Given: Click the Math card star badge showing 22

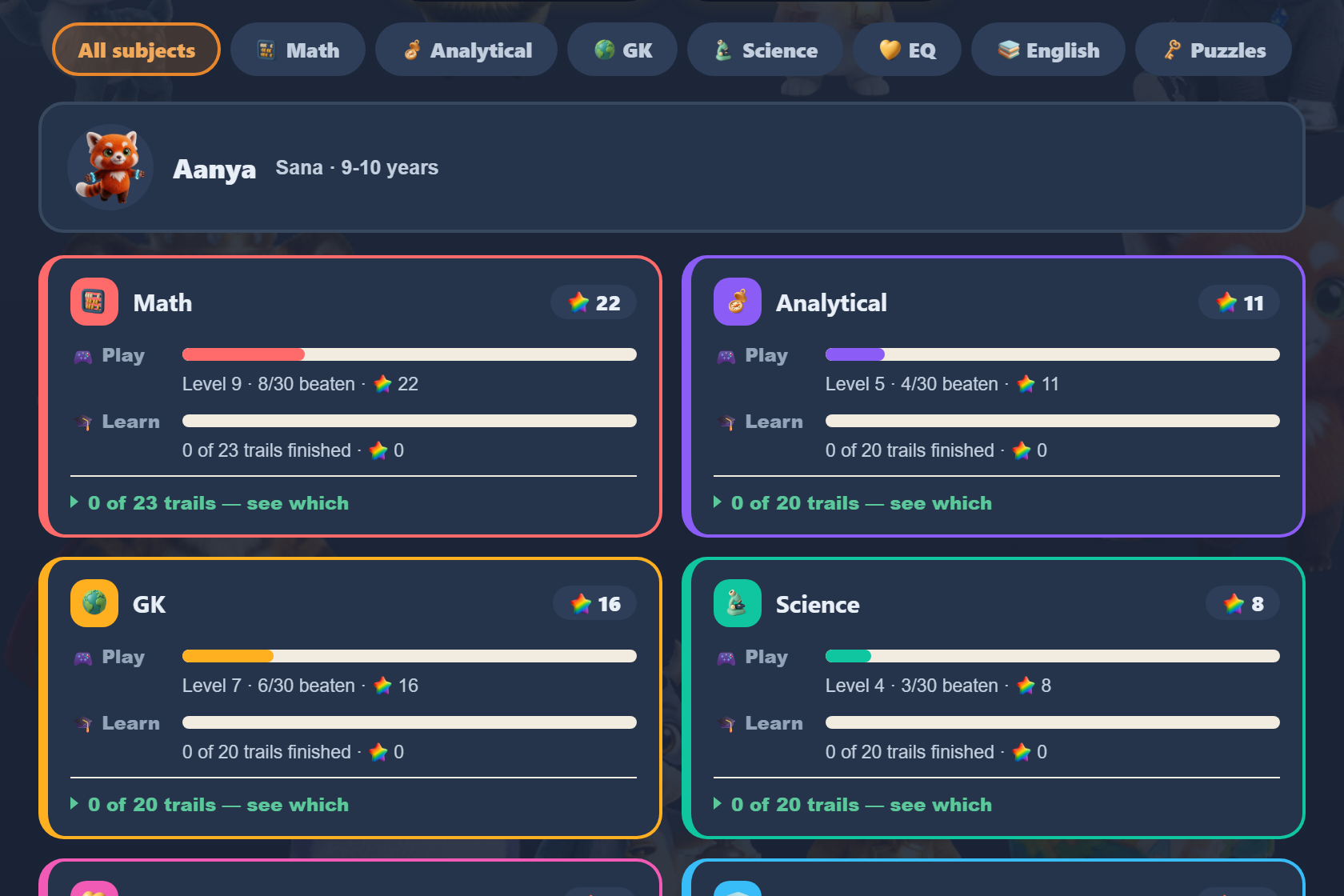Looking at the screenshot, I should pyautogui.click(x=594, y=302).
